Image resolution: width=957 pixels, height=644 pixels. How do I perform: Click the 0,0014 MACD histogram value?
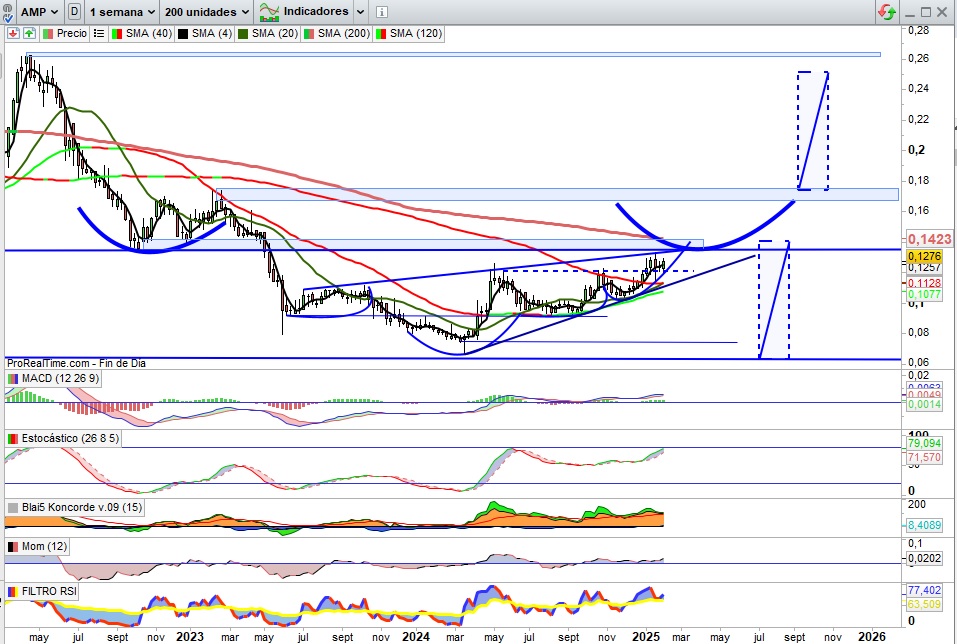click(x=925, y=404)
